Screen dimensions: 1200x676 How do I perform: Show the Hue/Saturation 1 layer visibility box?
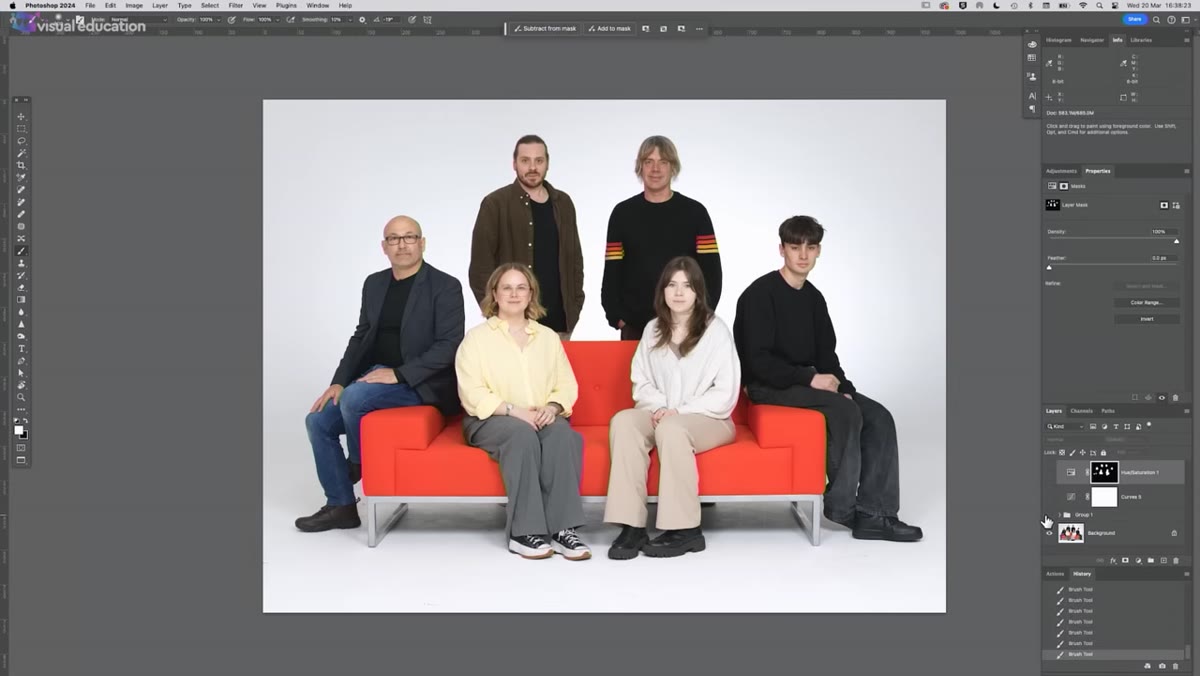pyautogui.click(x=1049, y=472)
